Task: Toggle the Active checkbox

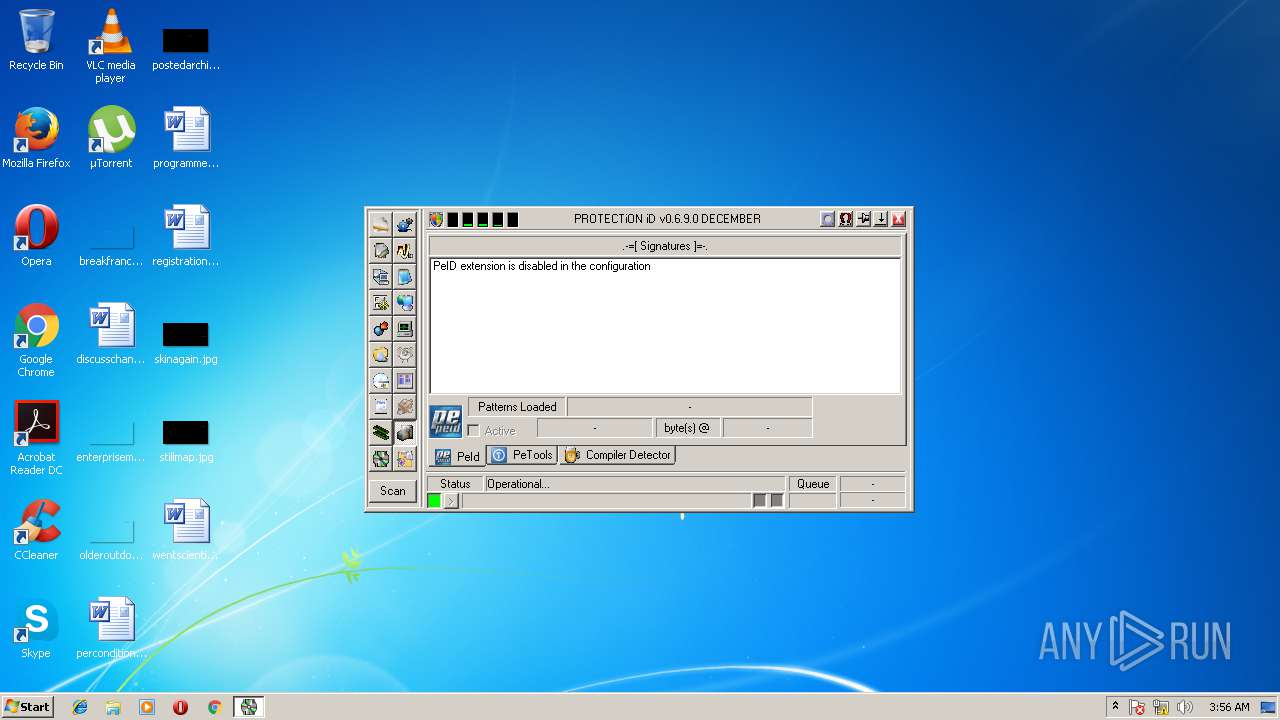Action: (474, 430)
